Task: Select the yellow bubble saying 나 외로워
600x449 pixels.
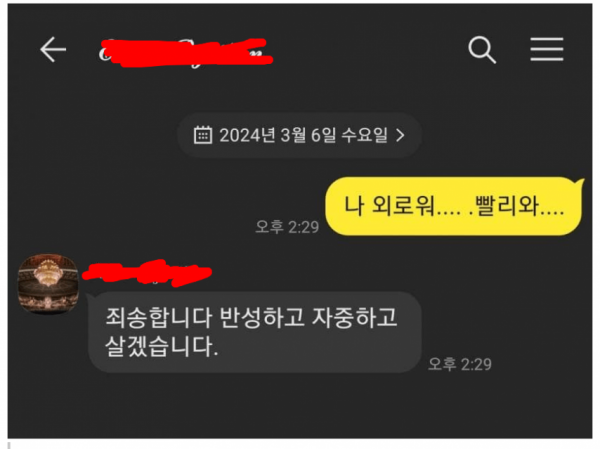Action: coord(454,206)
